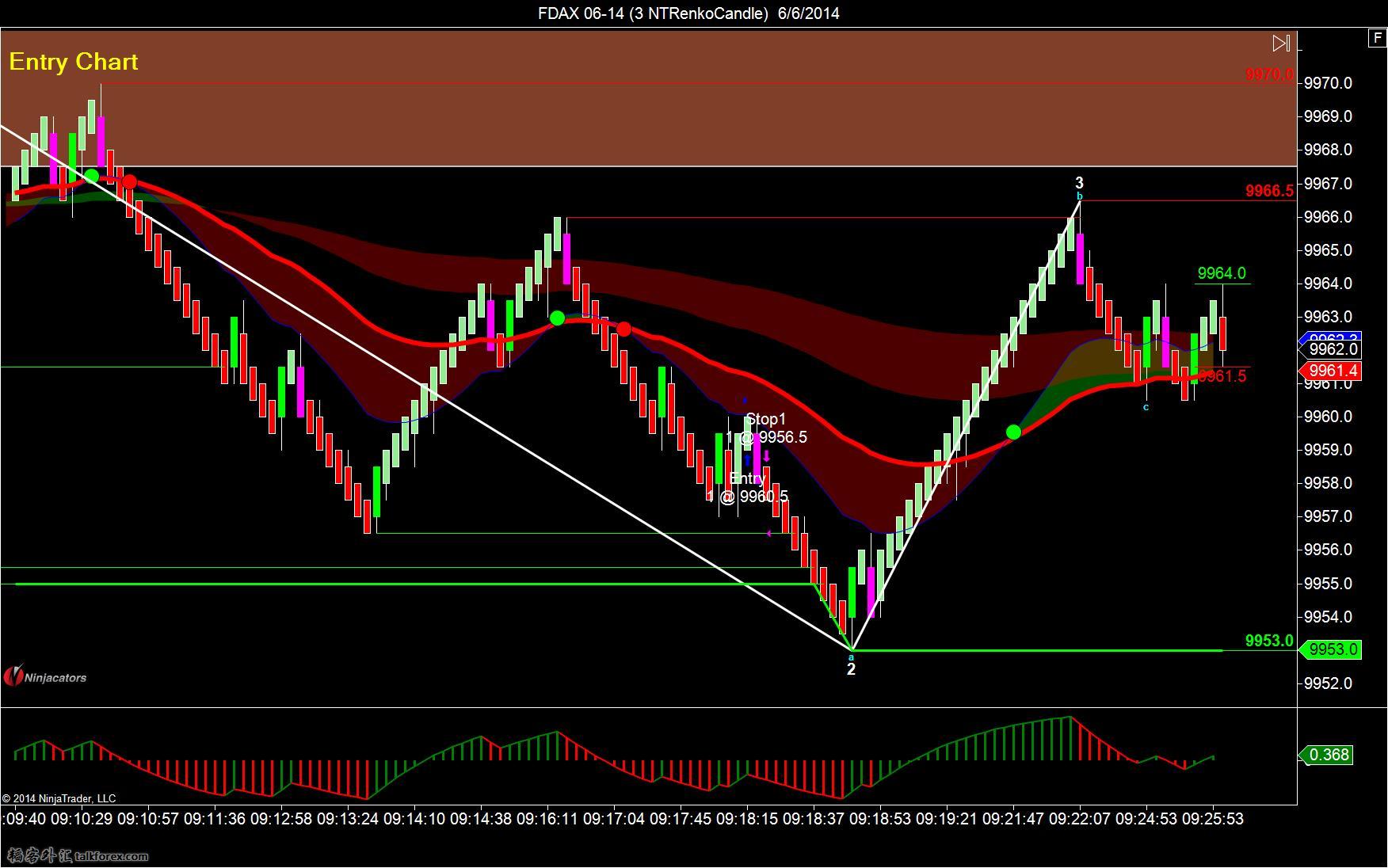Click the small cyan 'c' wave label
Viewport: 1388px width, 868px height.
[1146, 407]
